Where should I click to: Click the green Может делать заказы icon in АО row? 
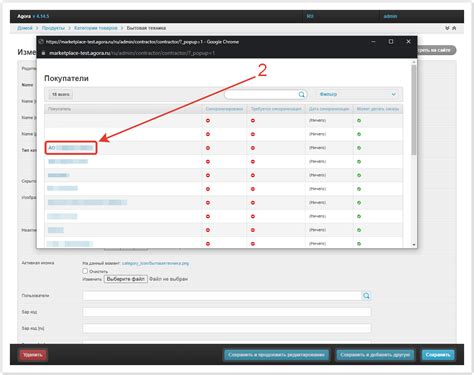(x=359, y=148)
